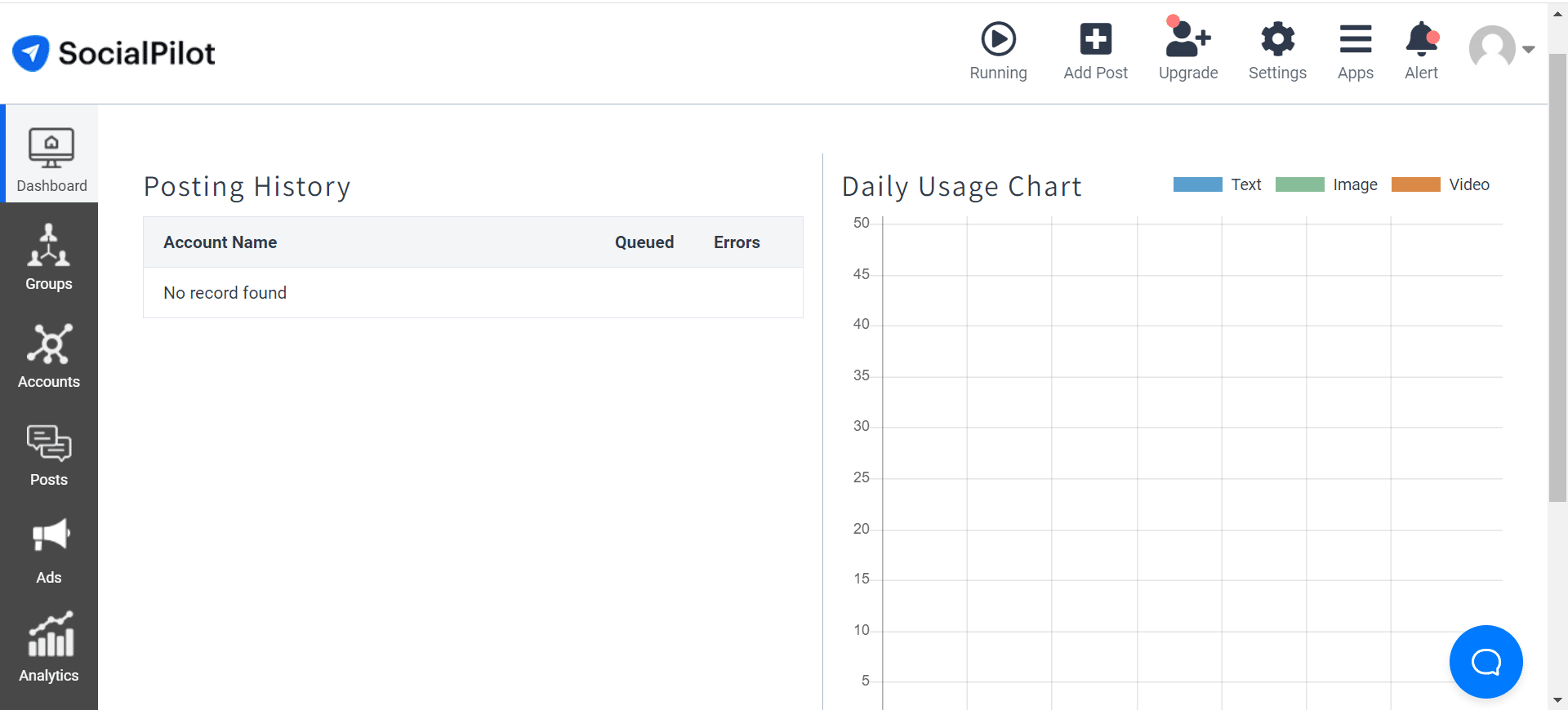Go to Dashboard in sidebar
This screenshot has width=1568, height=710.
(51, 153)
